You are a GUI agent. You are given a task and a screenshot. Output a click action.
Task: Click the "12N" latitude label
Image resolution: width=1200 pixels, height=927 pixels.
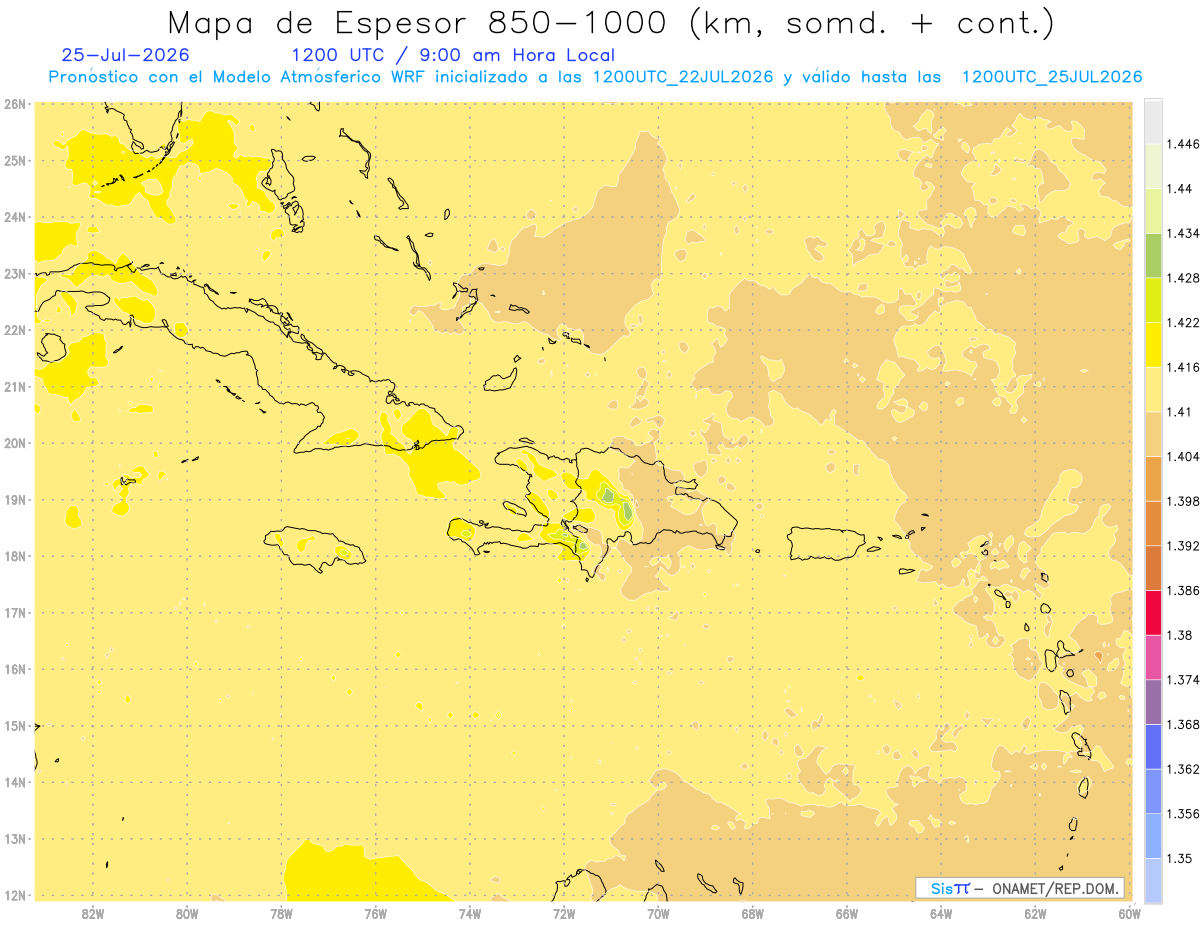tap(15, 895)
